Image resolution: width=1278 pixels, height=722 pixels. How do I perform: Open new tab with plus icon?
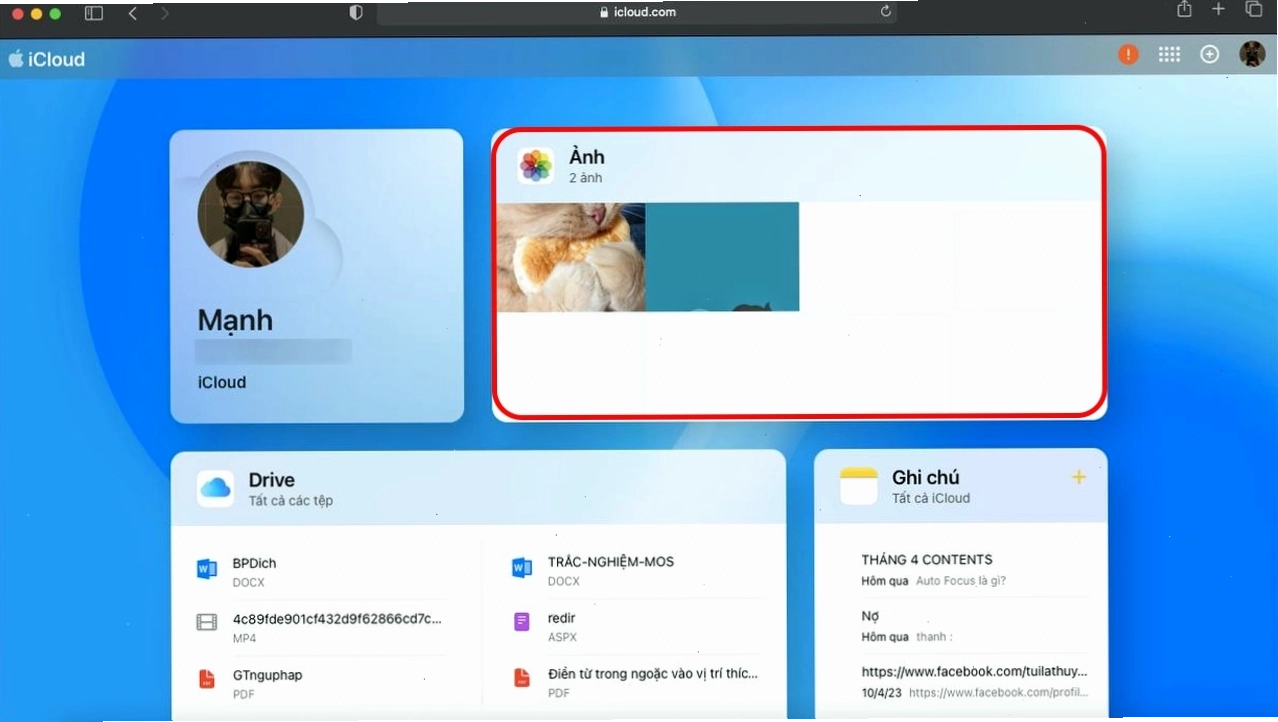(x=1218, y=9)
